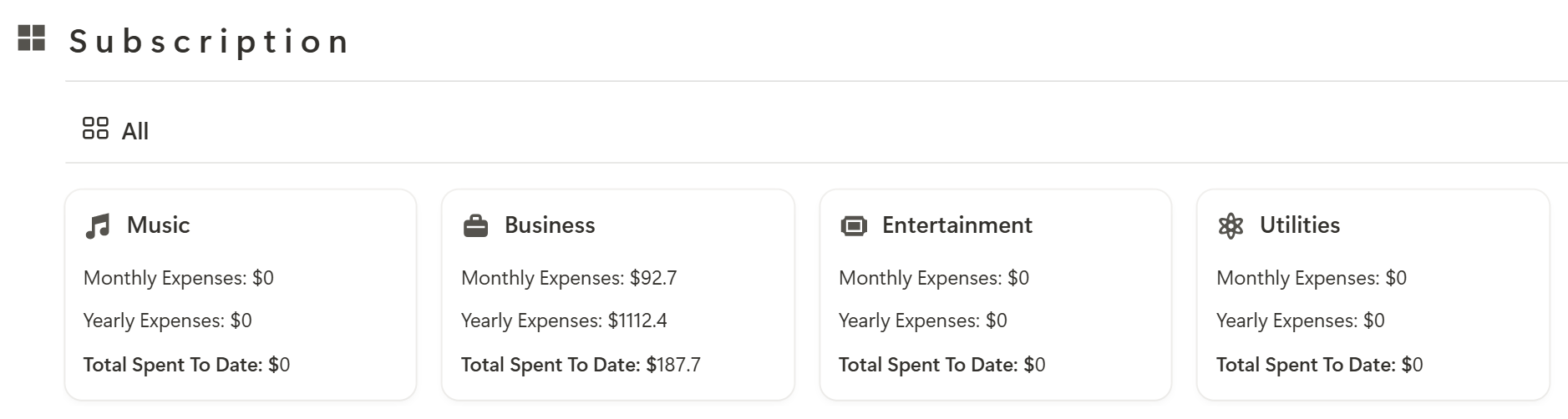Select Business Total Spent To Date $187.7
This screenshot has width=1568, height=419.
(x=581, y=365)
